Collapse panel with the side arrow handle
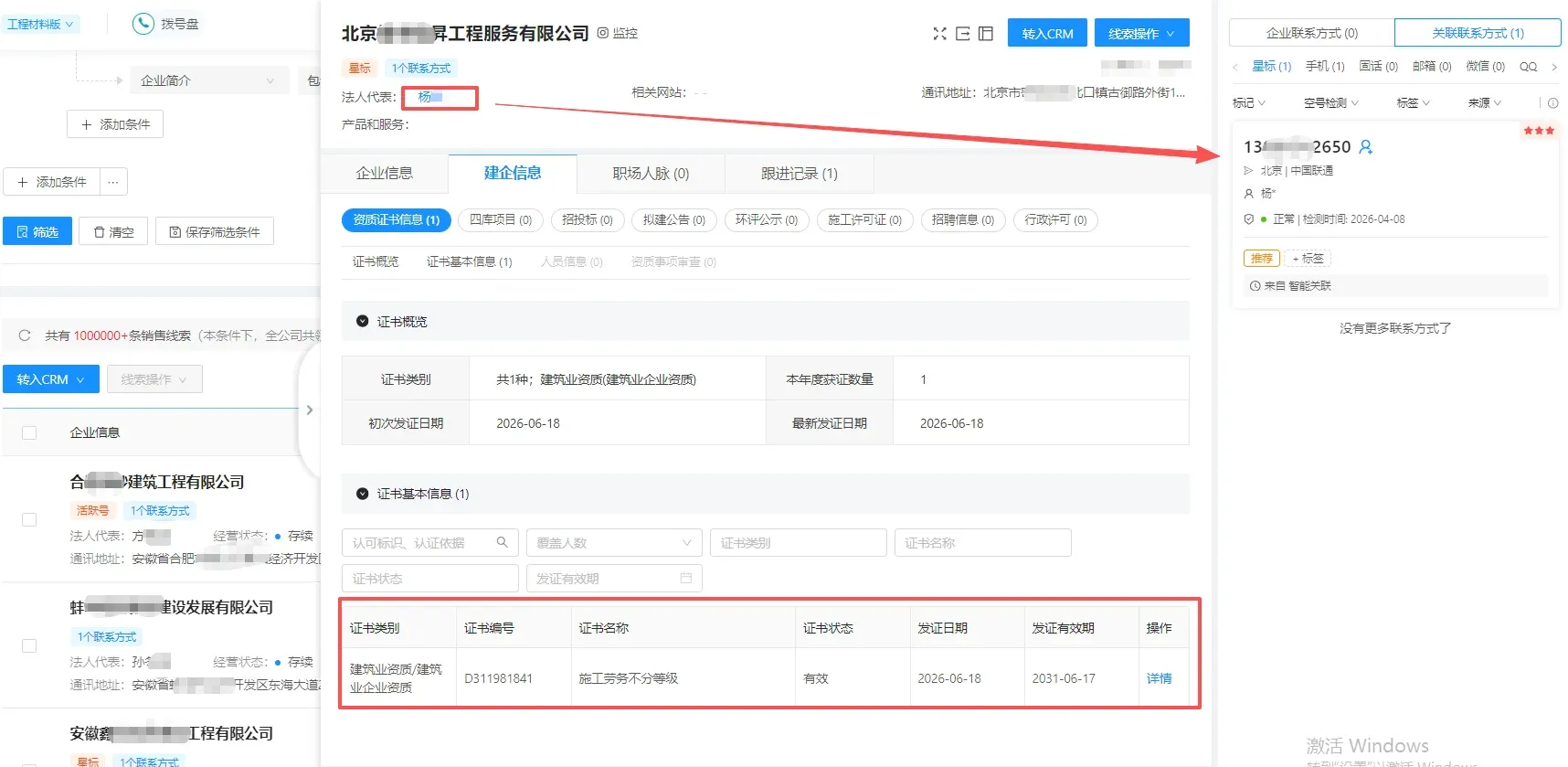Viewport: 1568px width, 767px height. pyautogui.click(x=310, y=410)
